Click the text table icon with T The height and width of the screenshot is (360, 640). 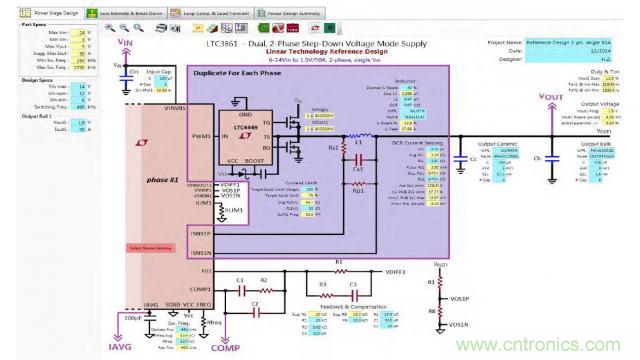(x=241, y=28)
